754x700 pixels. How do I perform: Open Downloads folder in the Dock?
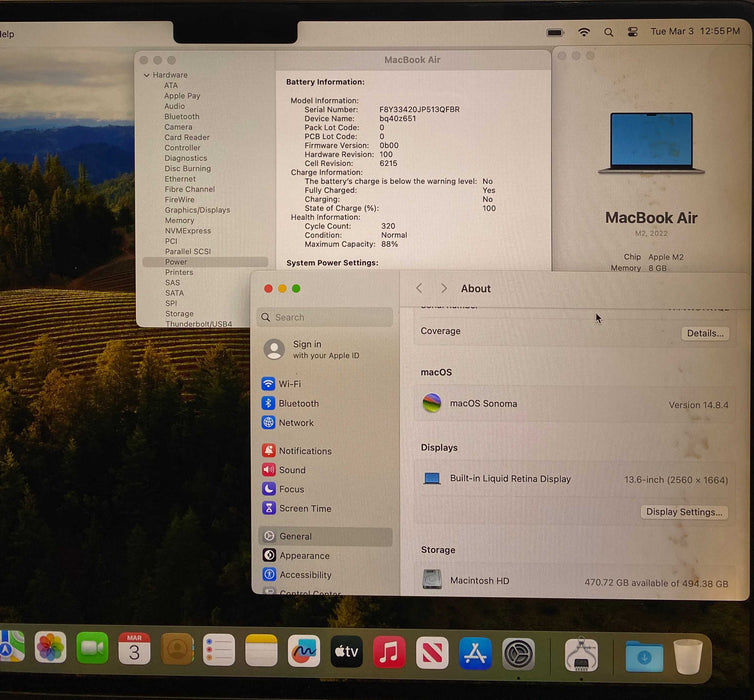[644, 656]
